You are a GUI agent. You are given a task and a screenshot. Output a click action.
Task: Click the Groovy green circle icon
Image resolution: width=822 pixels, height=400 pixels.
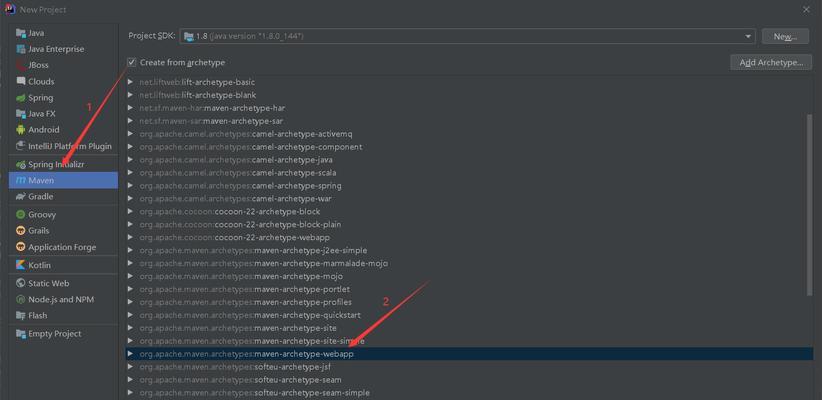tap(21, 214)
